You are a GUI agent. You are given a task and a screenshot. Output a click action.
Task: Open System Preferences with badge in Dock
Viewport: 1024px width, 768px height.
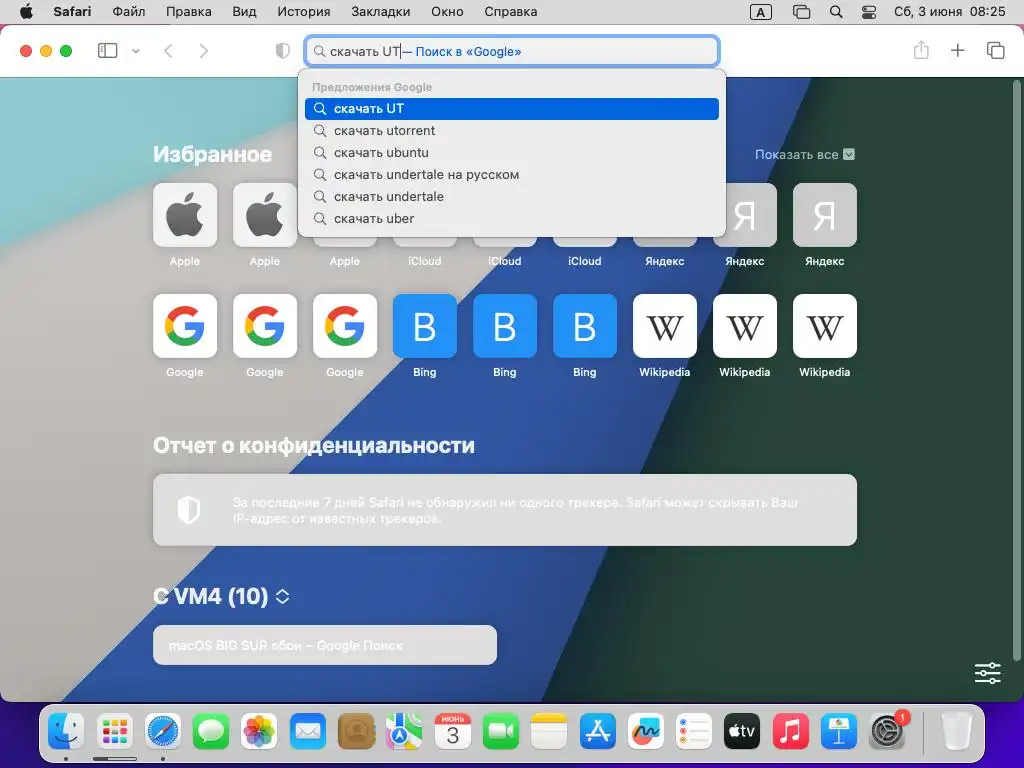(887, 731)
